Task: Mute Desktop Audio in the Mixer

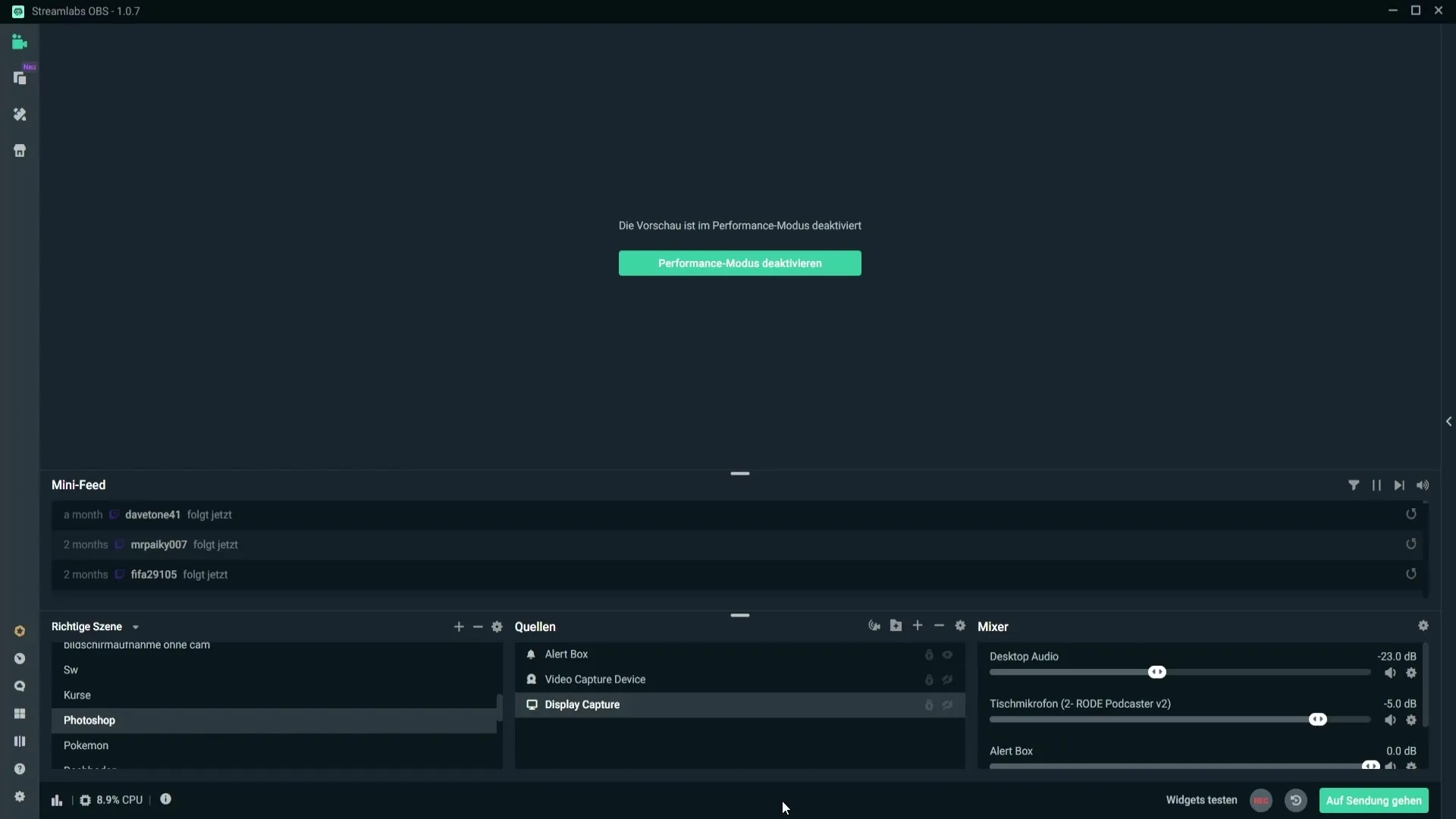Action: point(1390,673)
